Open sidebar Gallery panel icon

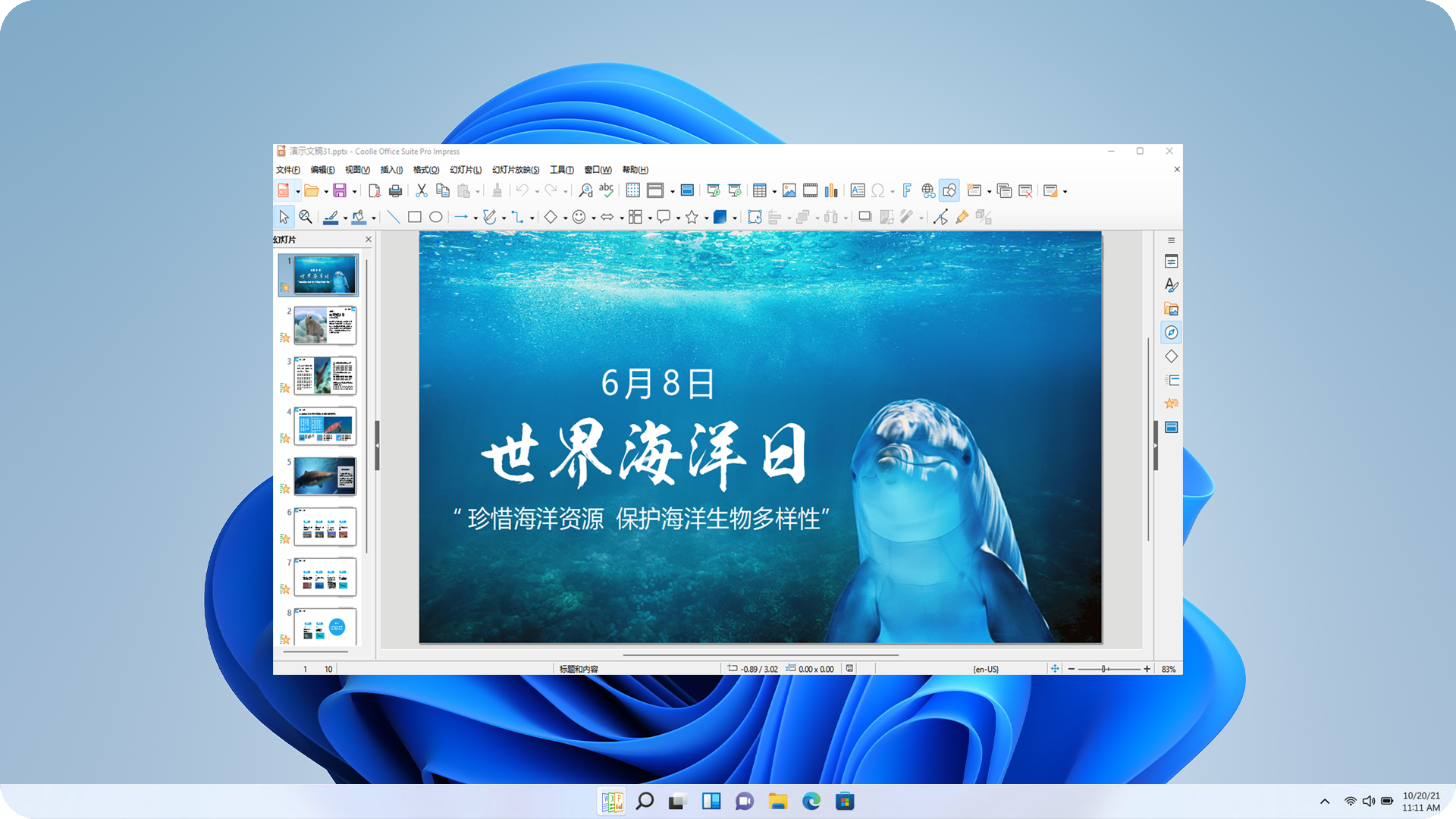[x=1171, y=309]
